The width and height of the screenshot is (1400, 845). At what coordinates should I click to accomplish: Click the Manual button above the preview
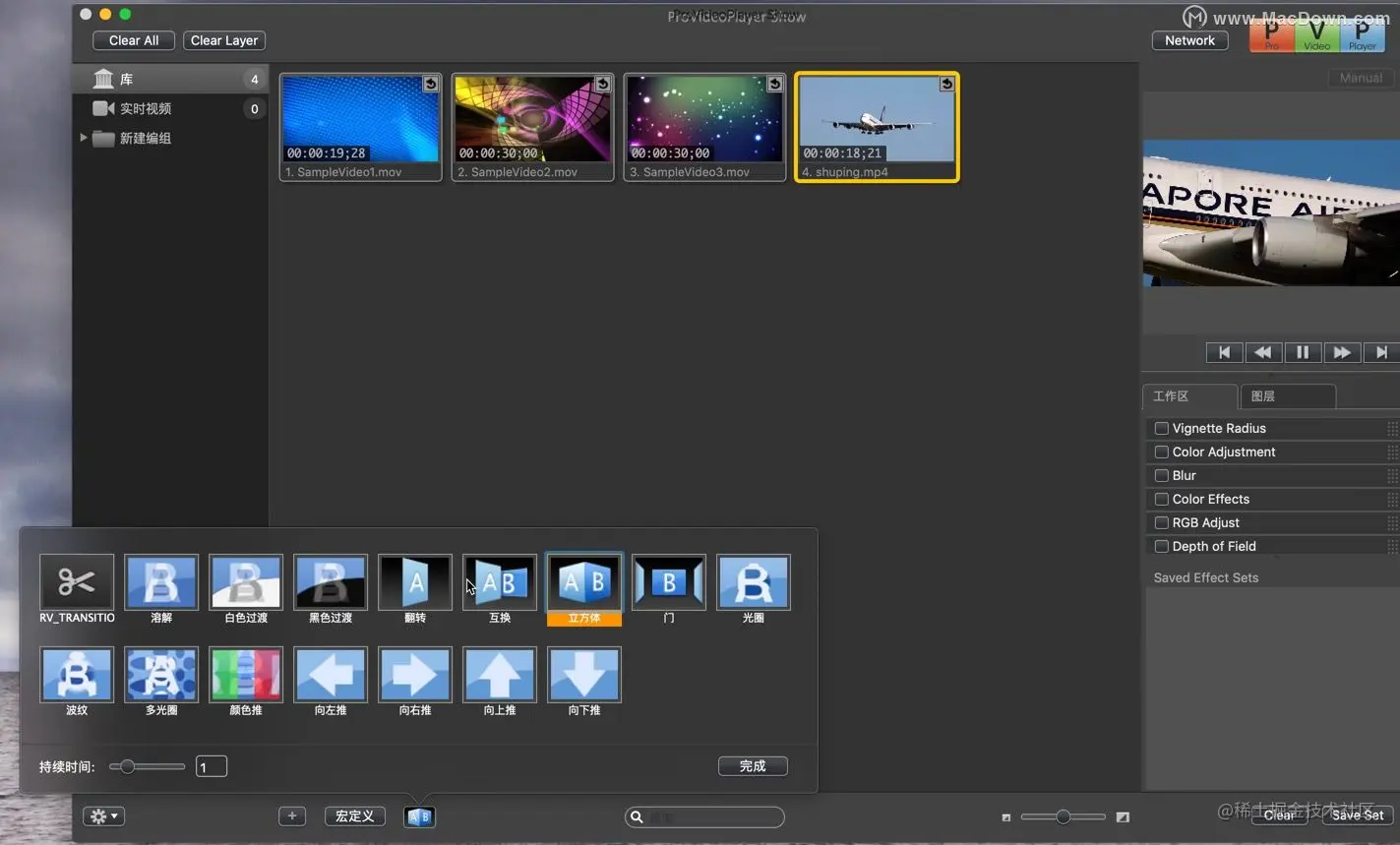1361,78
